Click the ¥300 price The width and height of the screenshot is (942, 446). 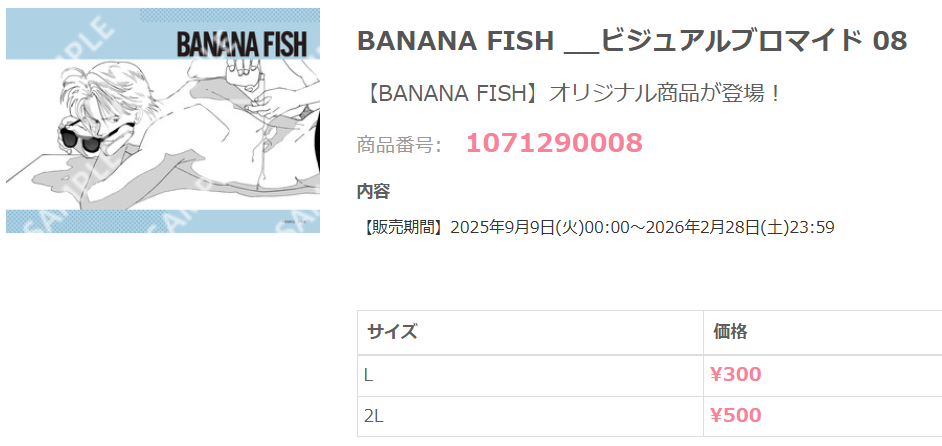(x=735, y=375)
